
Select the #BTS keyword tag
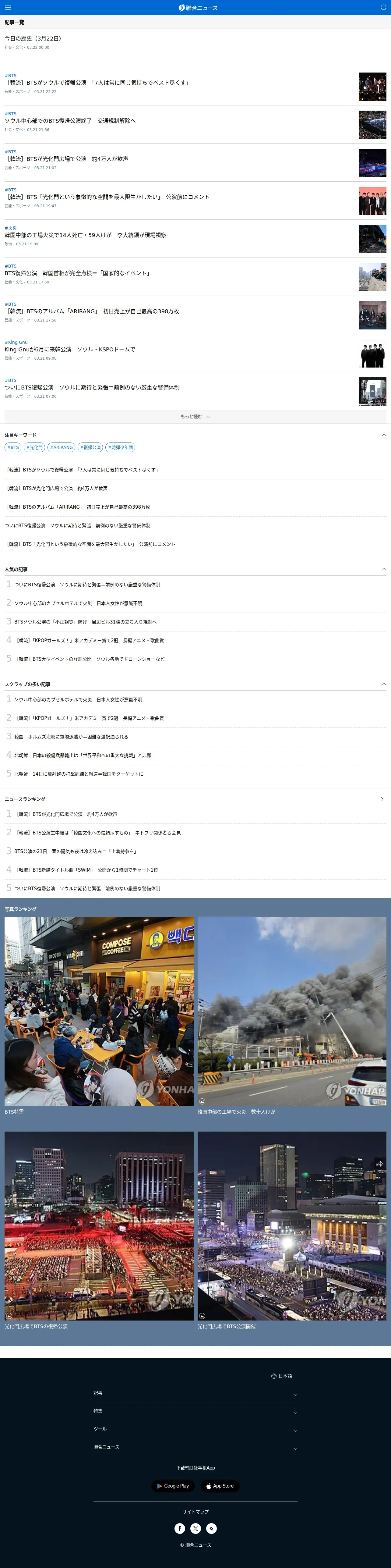click(13, 447)
